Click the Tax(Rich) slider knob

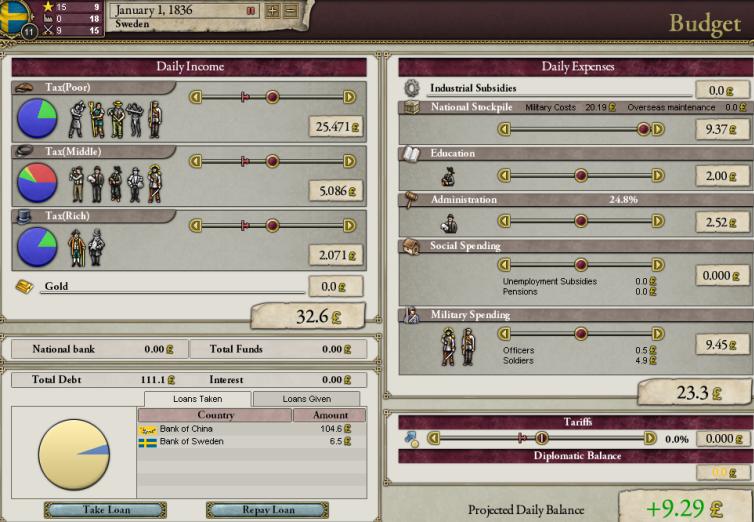click(x=272, y=225)
